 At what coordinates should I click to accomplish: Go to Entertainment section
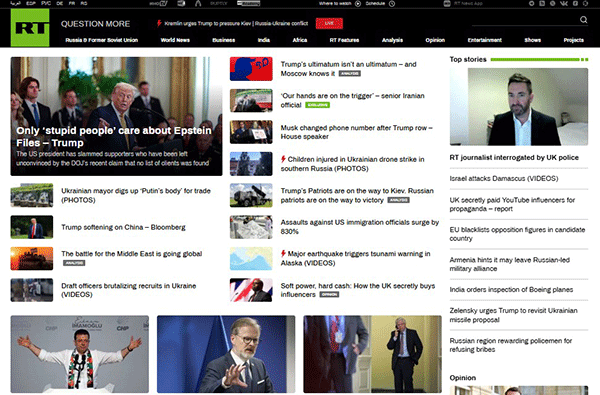tap(484, 40)
